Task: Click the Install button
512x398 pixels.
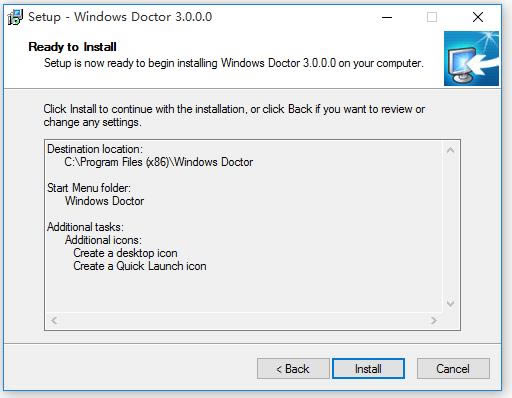Action: [x=368, y=369]
